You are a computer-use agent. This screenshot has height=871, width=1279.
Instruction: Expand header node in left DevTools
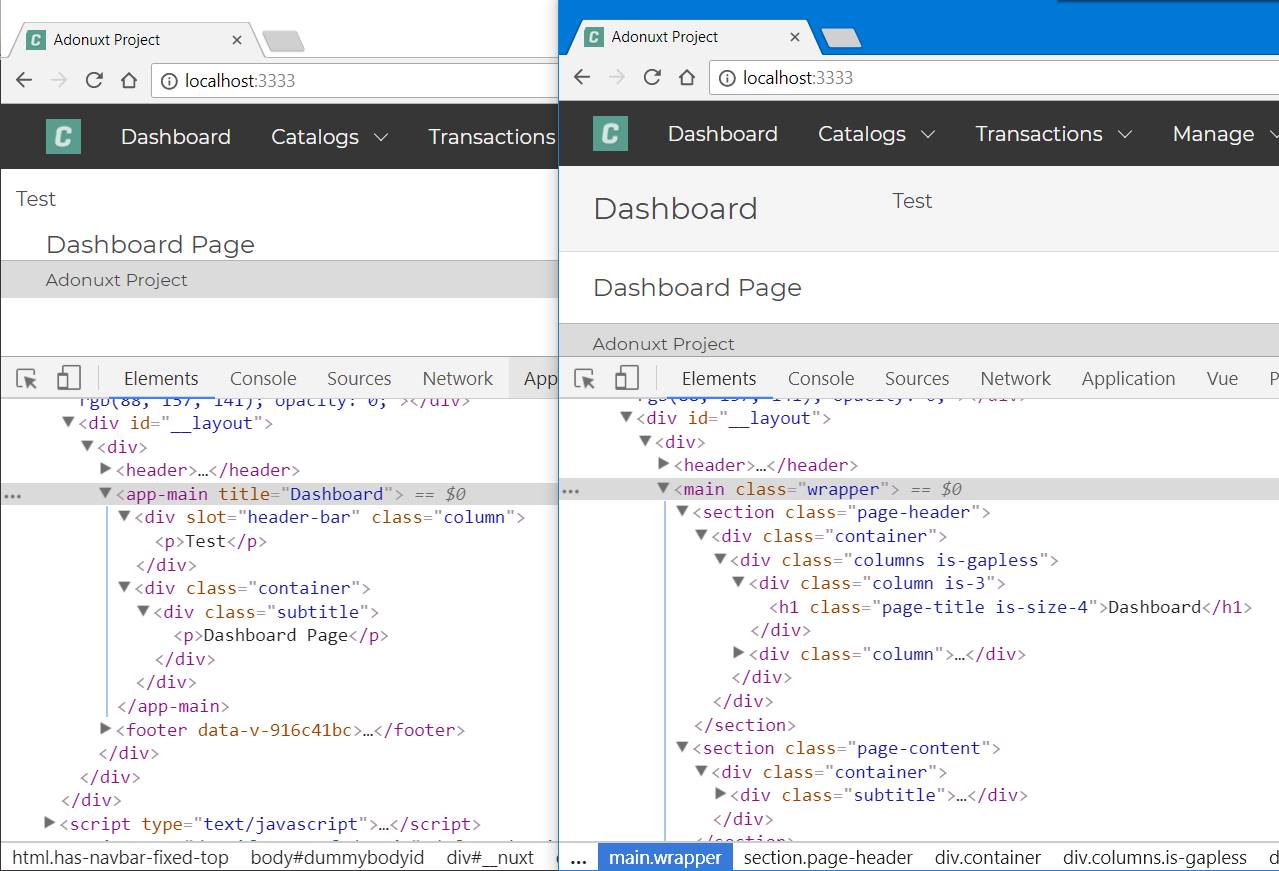tap(106, 469)
